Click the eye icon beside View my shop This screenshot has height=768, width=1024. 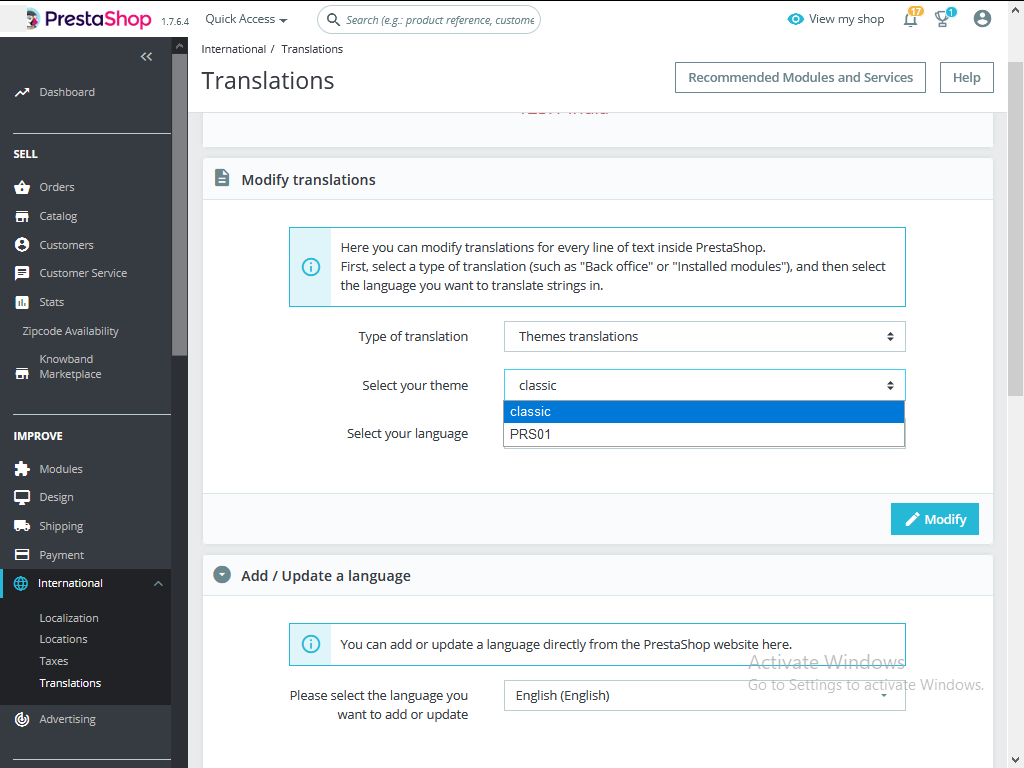coord(795,19)
